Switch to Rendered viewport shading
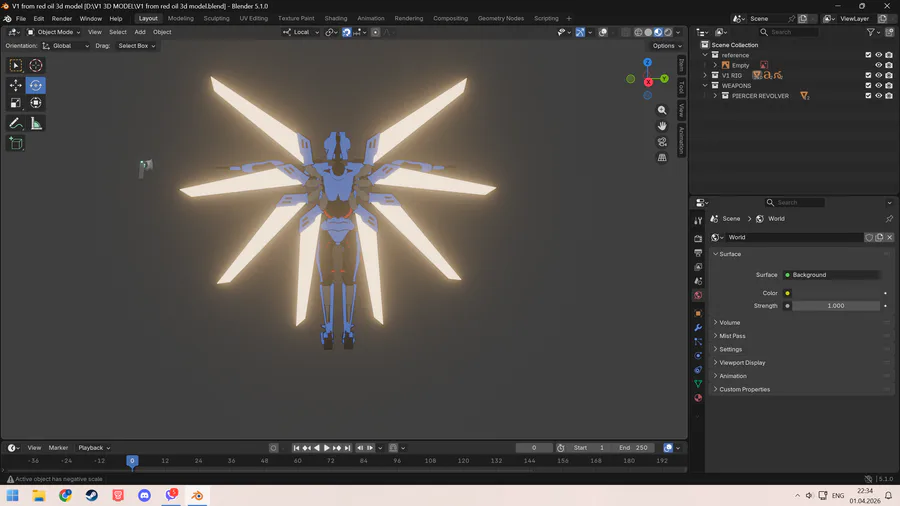Screen dimensions: 900x506 668,32
